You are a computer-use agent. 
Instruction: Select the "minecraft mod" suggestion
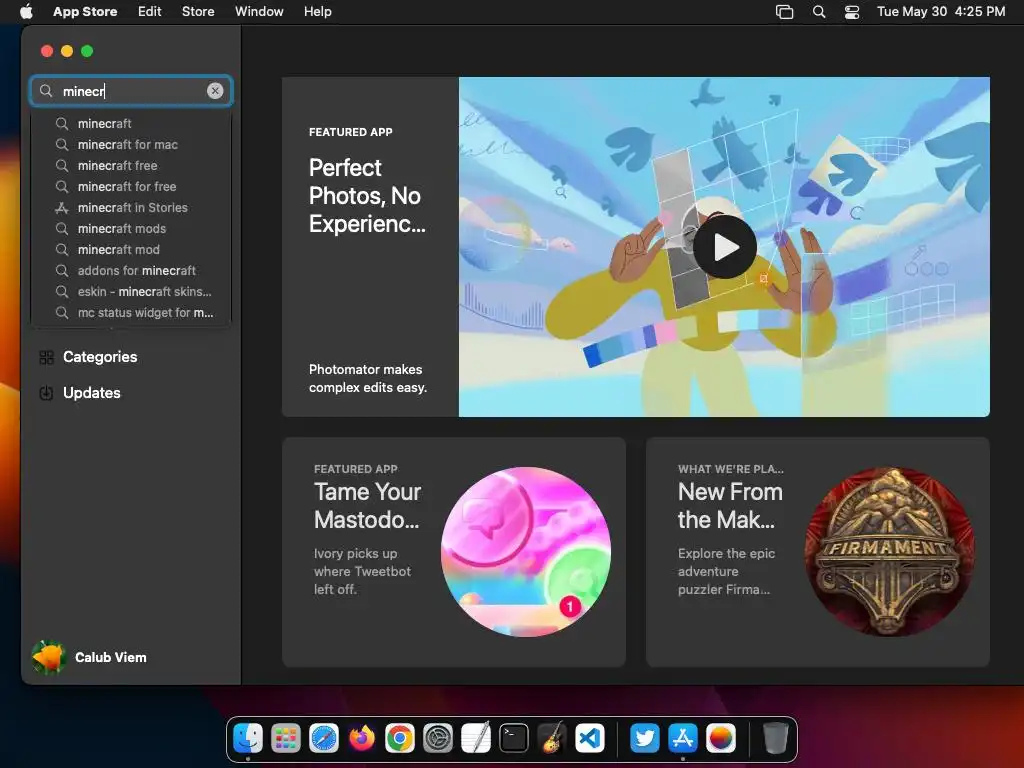(131, 249)
